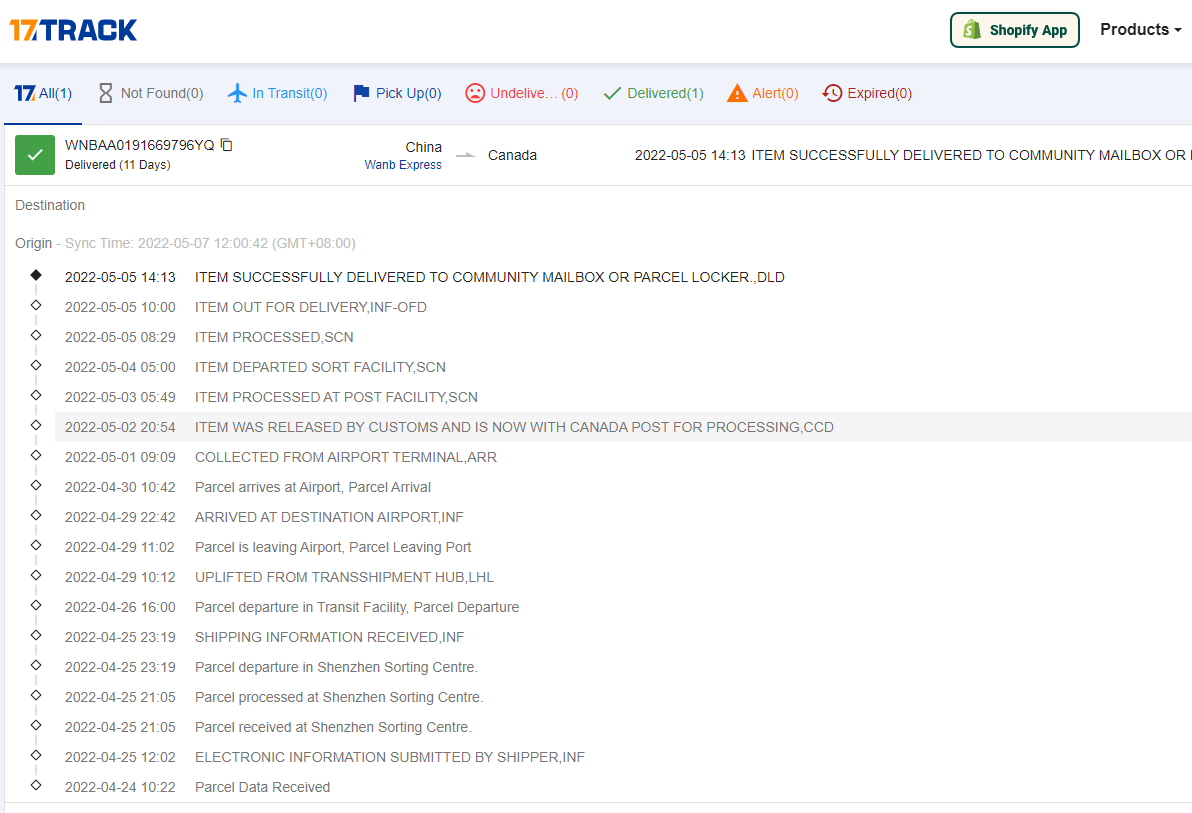Click the Undelivered sad face icon
This screenshot has width=1192, height=813.
point(475,93)
